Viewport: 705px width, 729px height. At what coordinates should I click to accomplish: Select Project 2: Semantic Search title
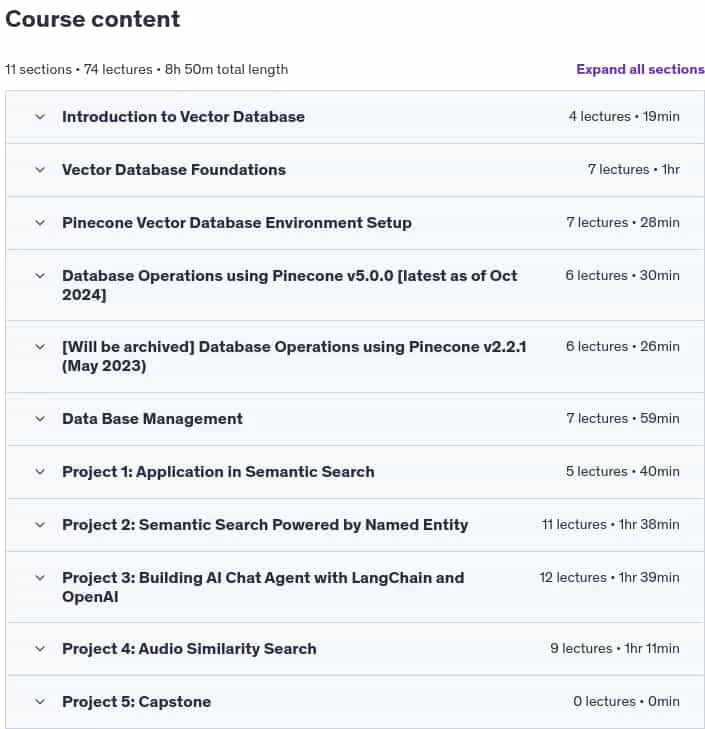click(x=265, y=525)
